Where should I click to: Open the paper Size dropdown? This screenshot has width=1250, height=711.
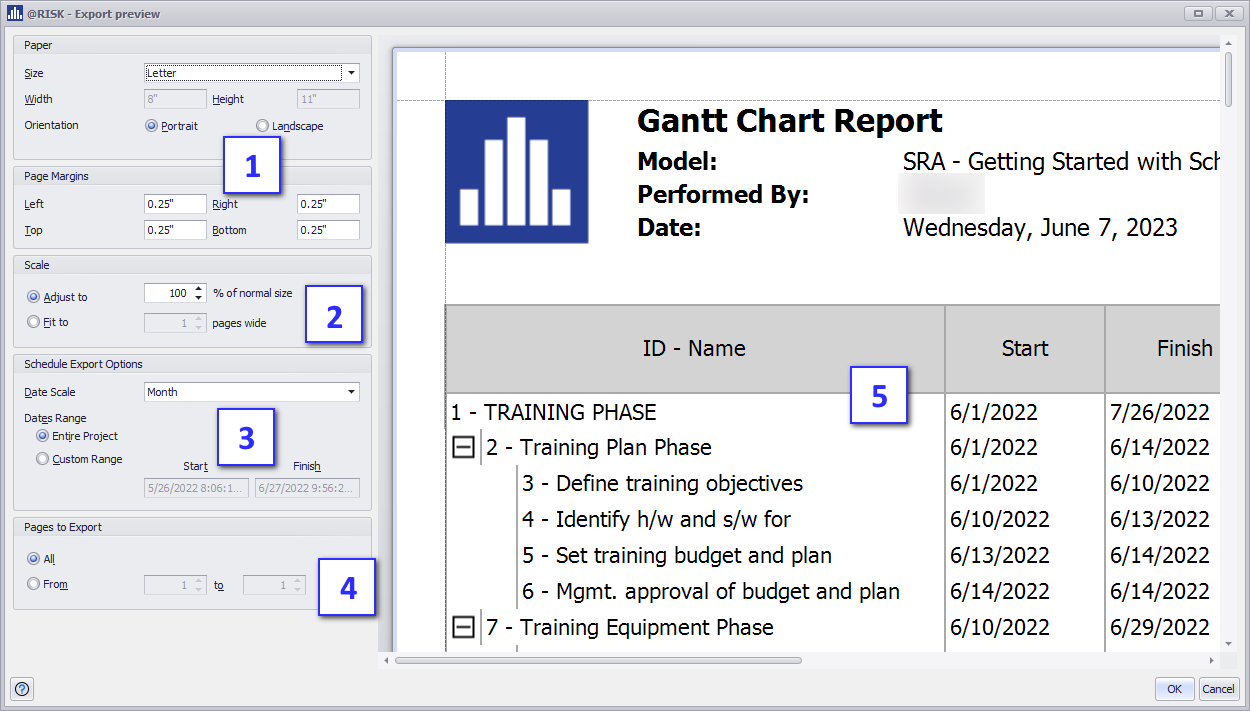coord(351,73)
